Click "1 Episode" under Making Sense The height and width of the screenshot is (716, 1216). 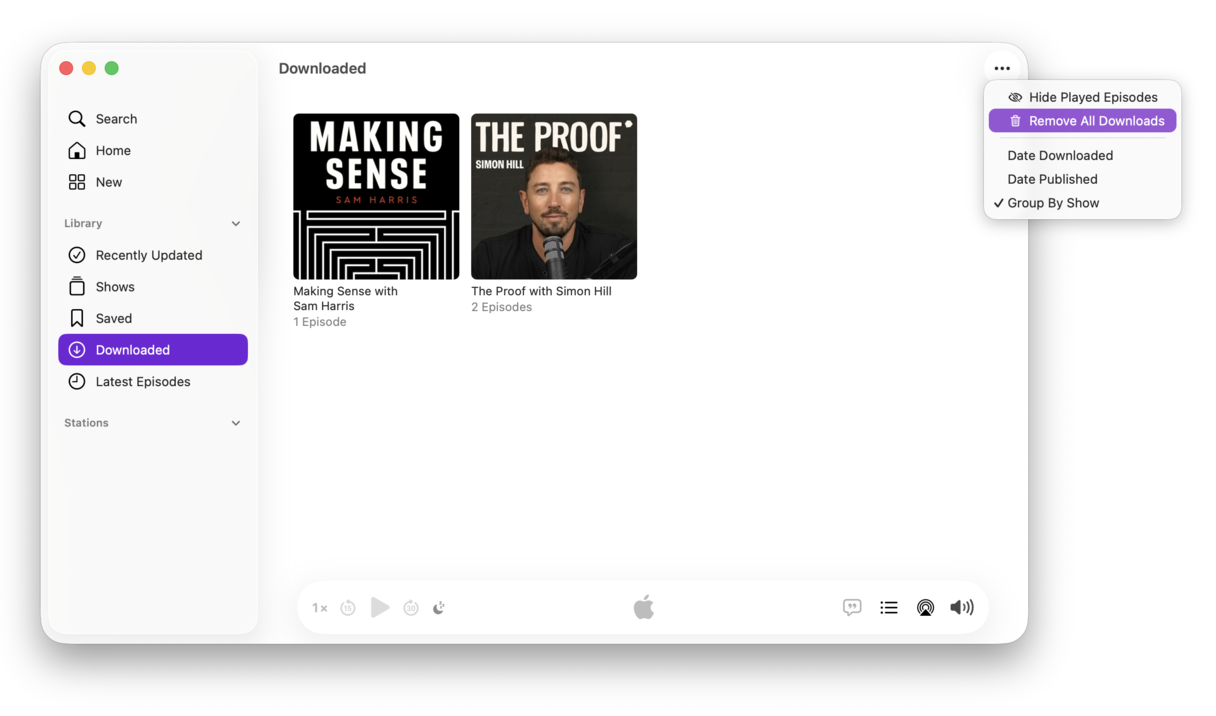click(320, 322)
